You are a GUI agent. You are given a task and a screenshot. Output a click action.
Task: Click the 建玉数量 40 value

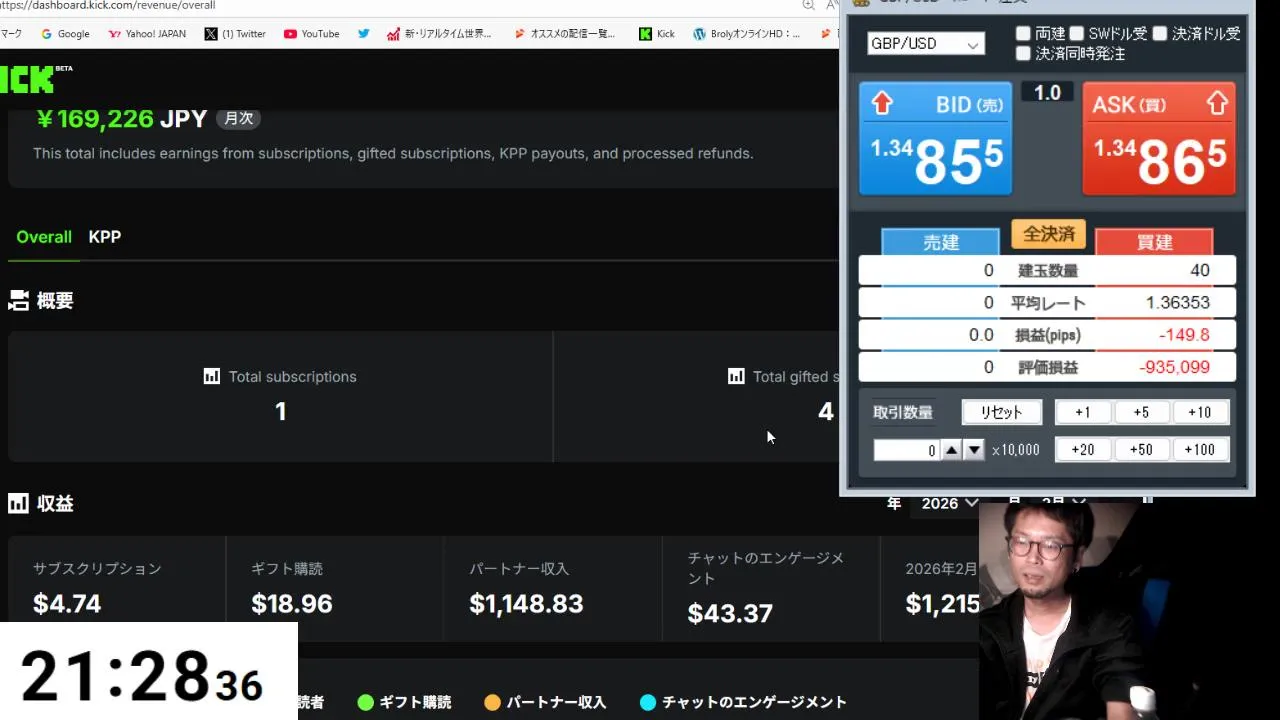[x=1200, y=270]
